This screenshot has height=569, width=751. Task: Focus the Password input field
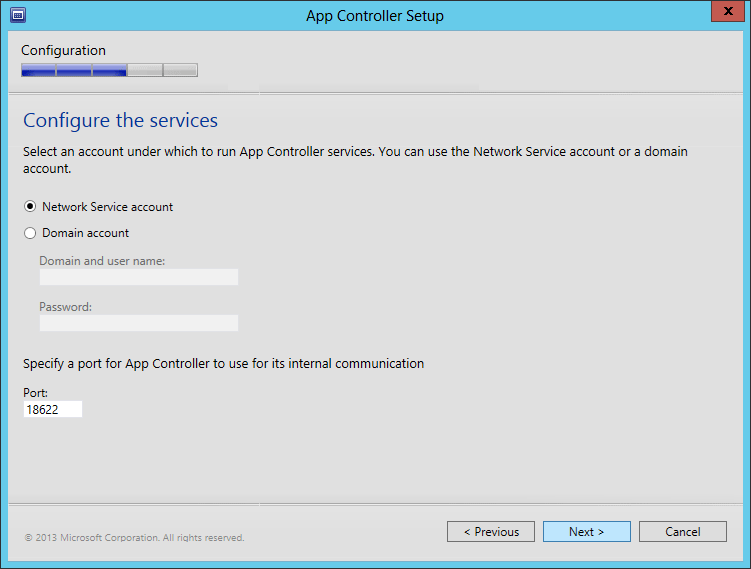(138, 323)
